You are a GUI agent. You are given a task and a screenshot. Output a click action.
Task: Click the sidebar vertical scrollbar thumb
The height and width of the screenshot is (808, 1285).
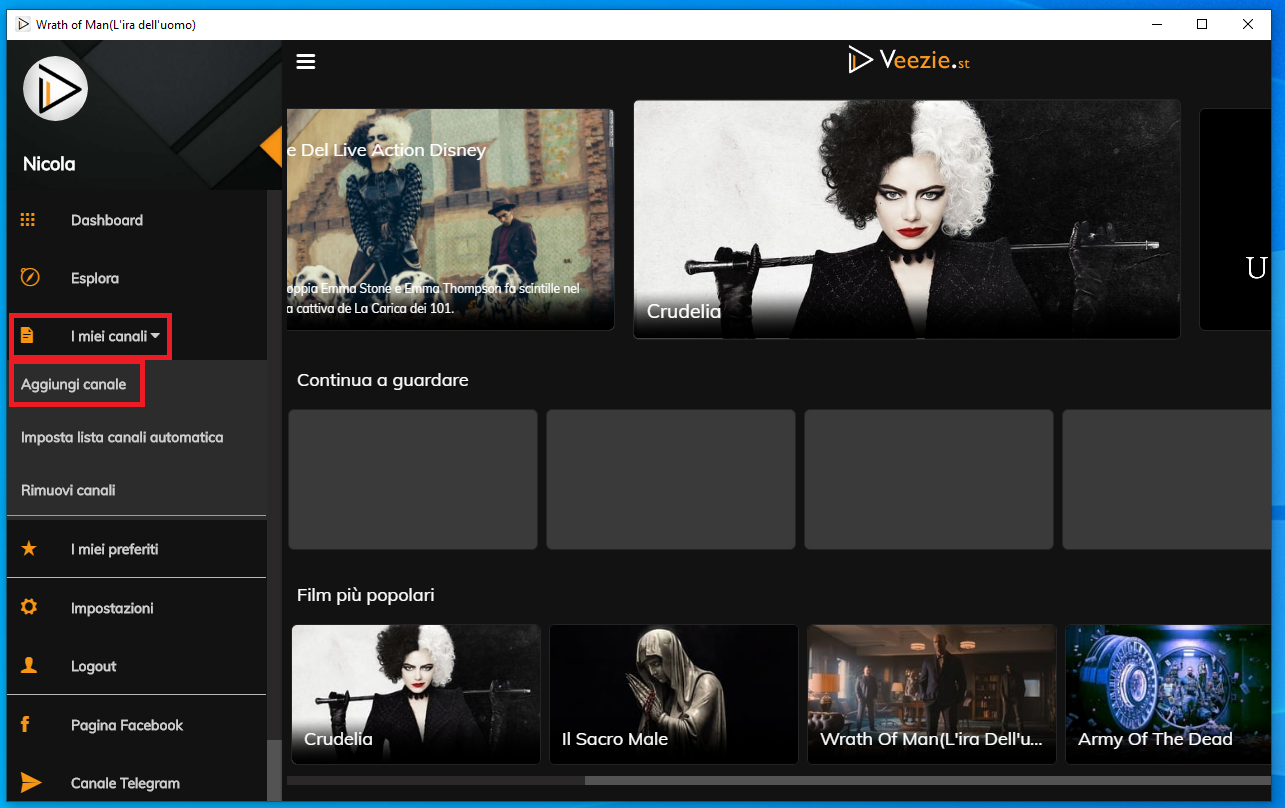tap(273, 770)
